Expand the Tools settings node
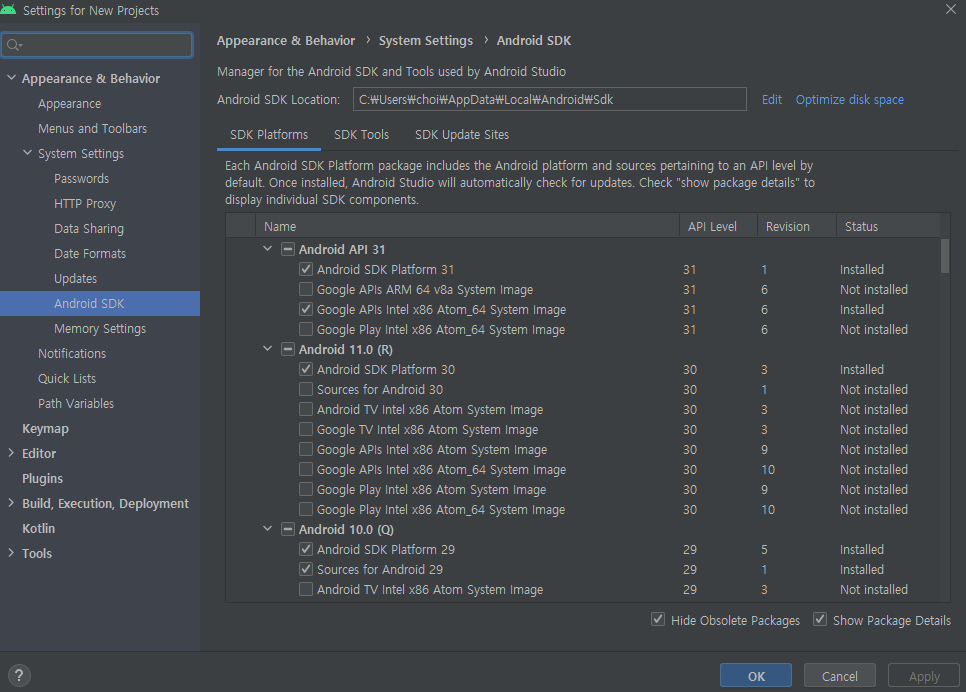This screenshot has height=692, width=966. 11,553
